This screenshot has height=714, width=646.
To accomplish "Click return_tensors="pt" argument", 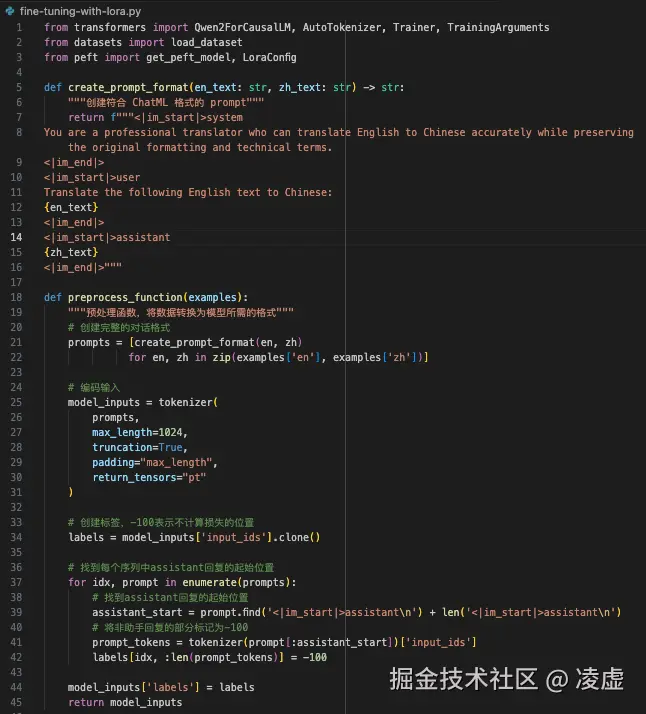I will point(149,478).
